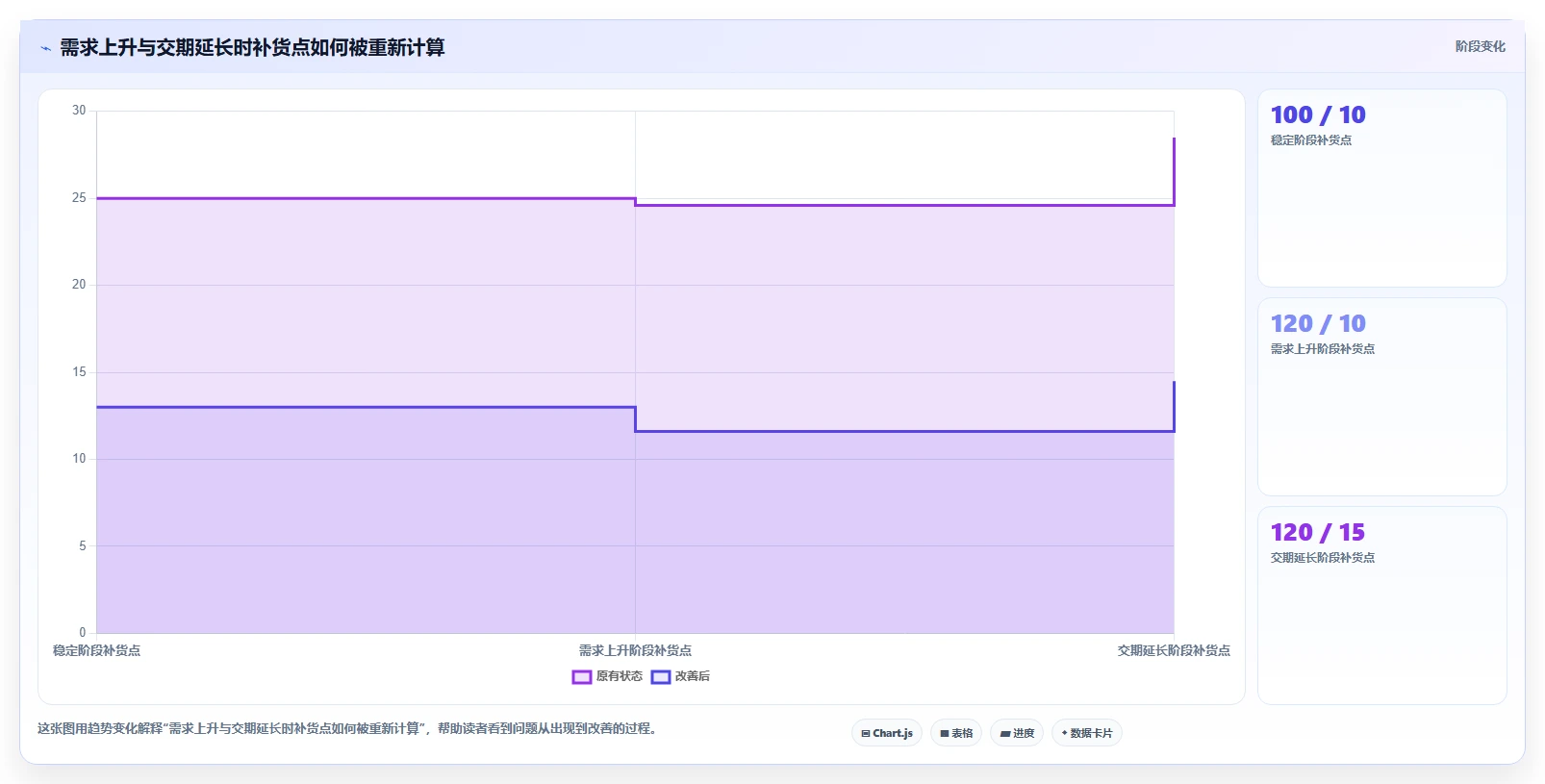Image resolution: width=1545 pixels, height=784 pixels.
Task: Click the 改善后 legend label
Action: [x=692, y=676]
